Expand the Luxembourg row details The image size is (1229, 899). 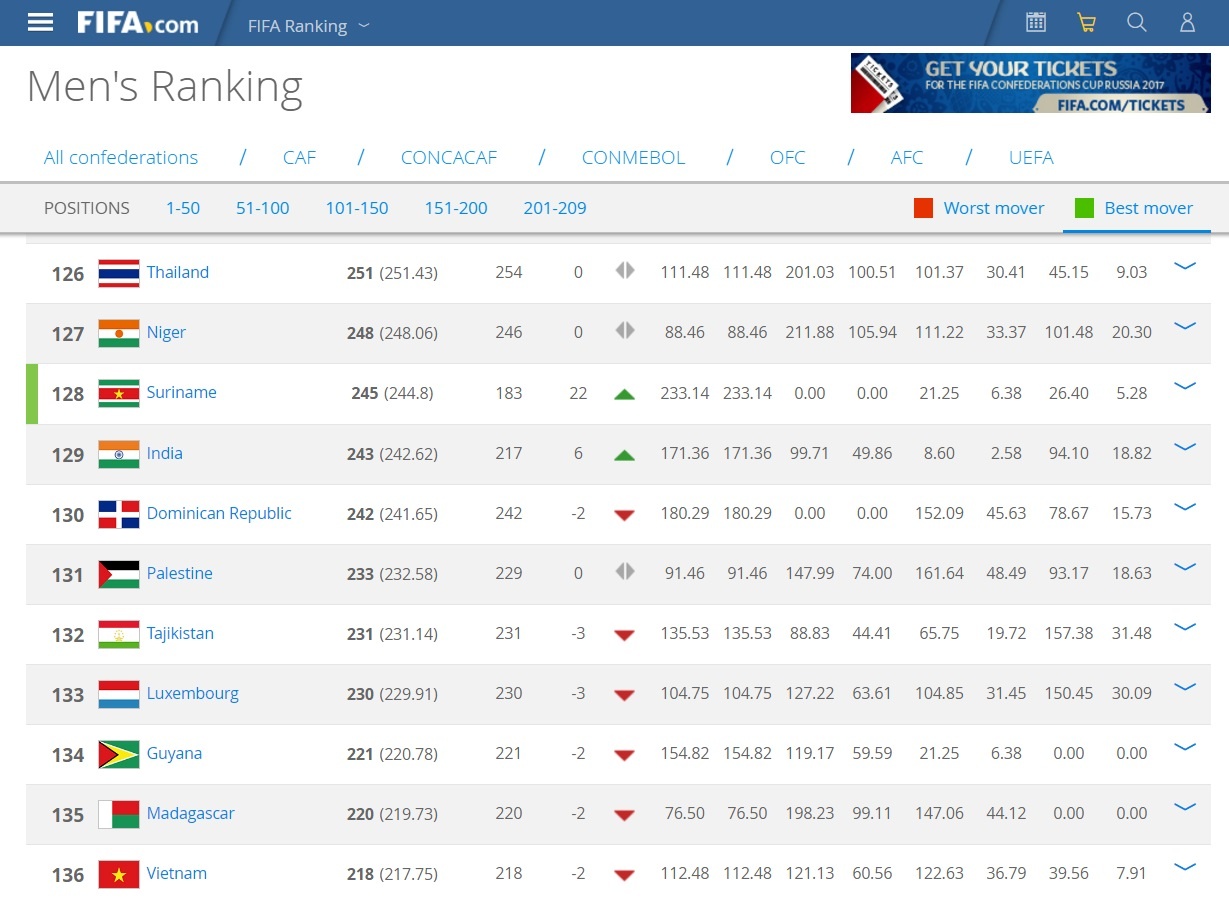tap(1185, 687)
